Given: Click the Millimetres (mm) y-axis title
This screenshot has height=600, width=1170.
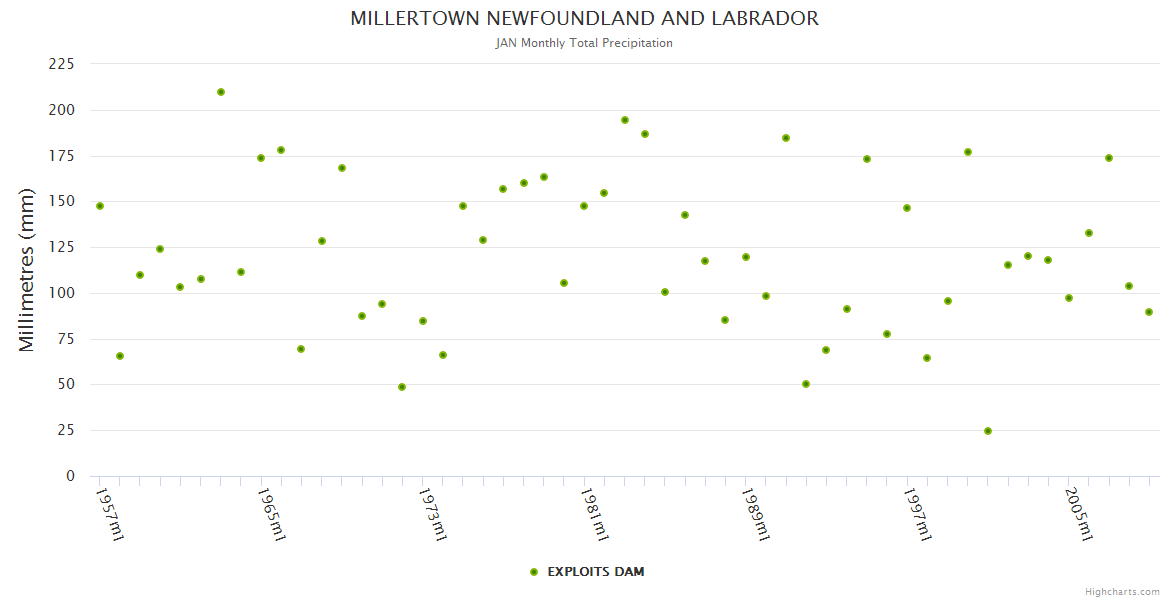Looking at the screenshot, I should [27, 269].
